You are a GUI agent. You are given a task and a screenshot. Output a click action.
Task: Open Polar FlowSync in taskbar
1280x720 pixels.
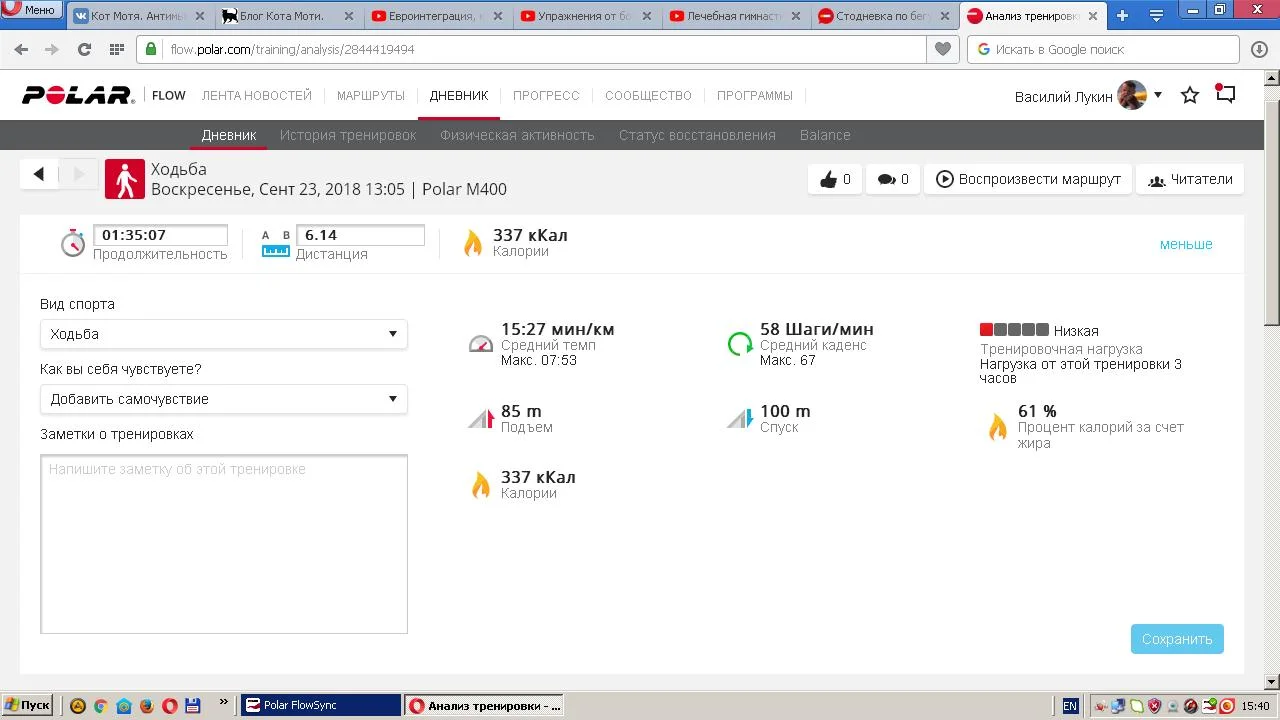(320, 705)
